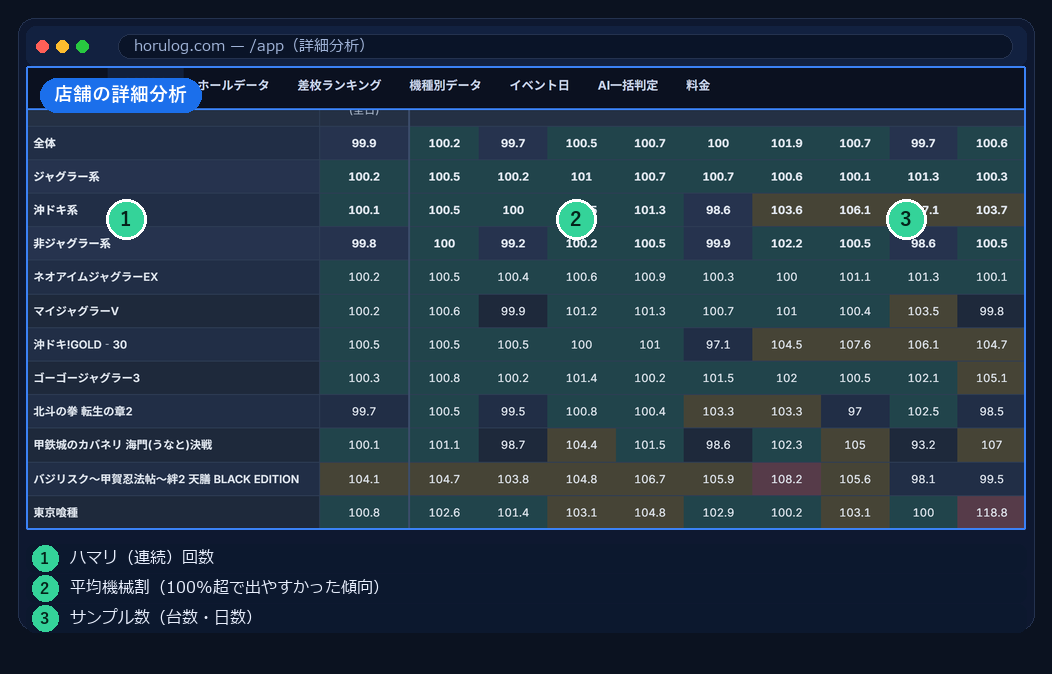Select the 106.7 cell in バジリスク row
The image size is (1052, 674).
(x=649, y=480)
